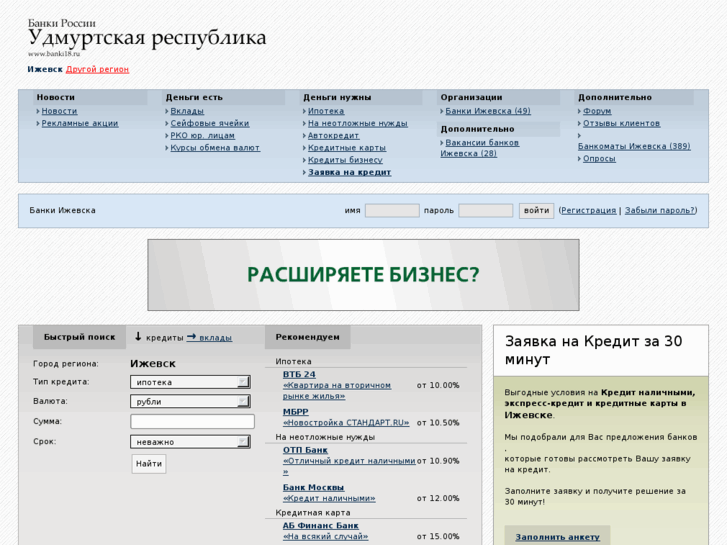
Task: Select the Рекомендуем tab
Action: (x=307, y=337)
